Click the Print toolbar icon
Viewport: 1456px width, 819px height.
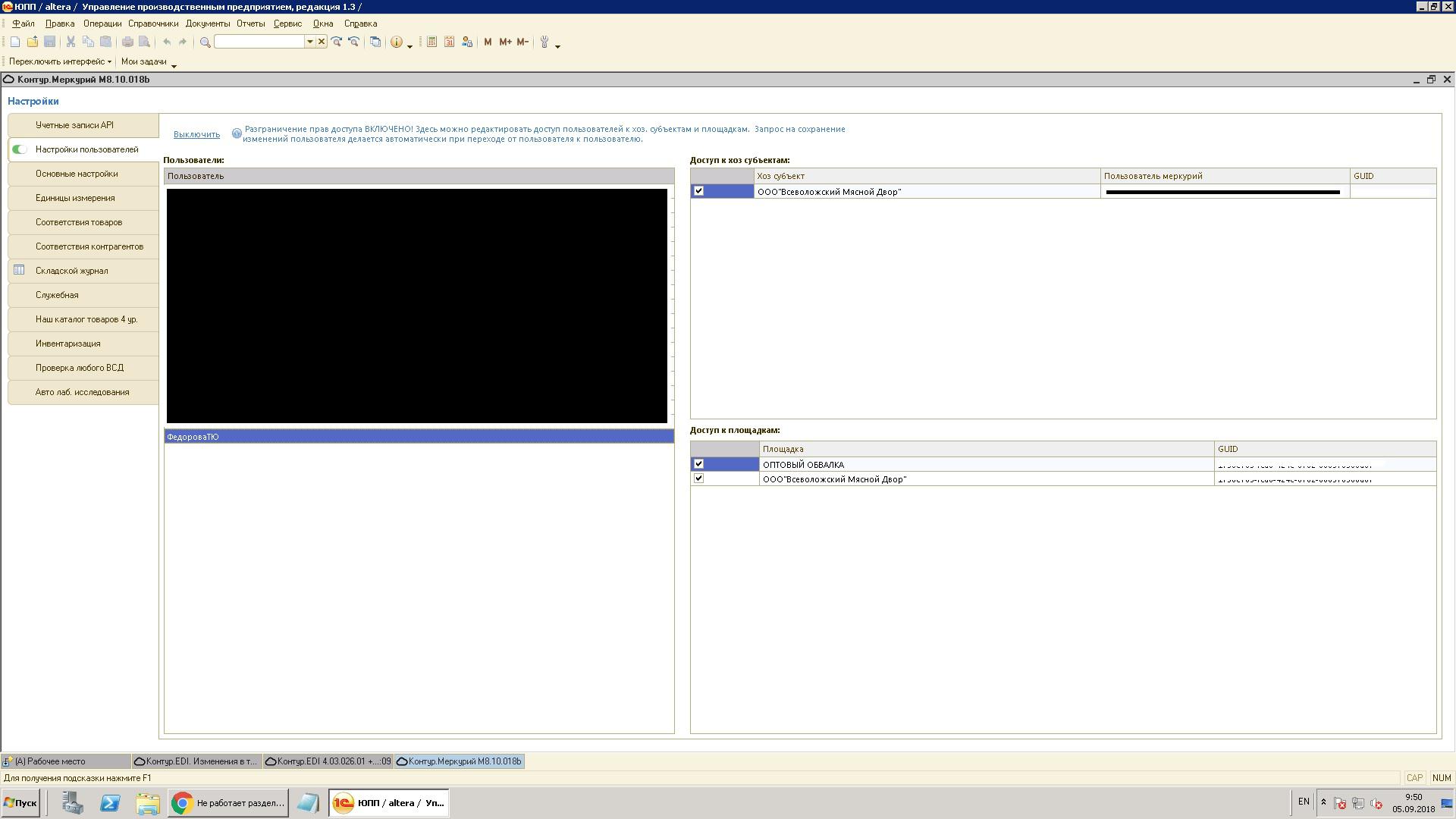point(127,42)
